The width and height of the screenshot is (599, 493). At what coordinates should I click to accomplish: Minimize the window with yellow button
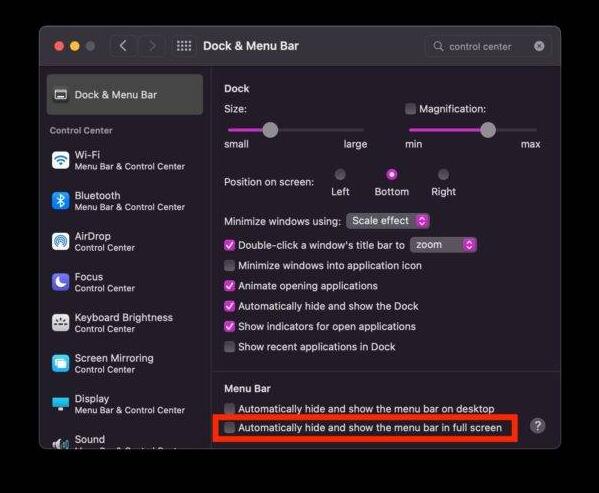pos(75,46)
